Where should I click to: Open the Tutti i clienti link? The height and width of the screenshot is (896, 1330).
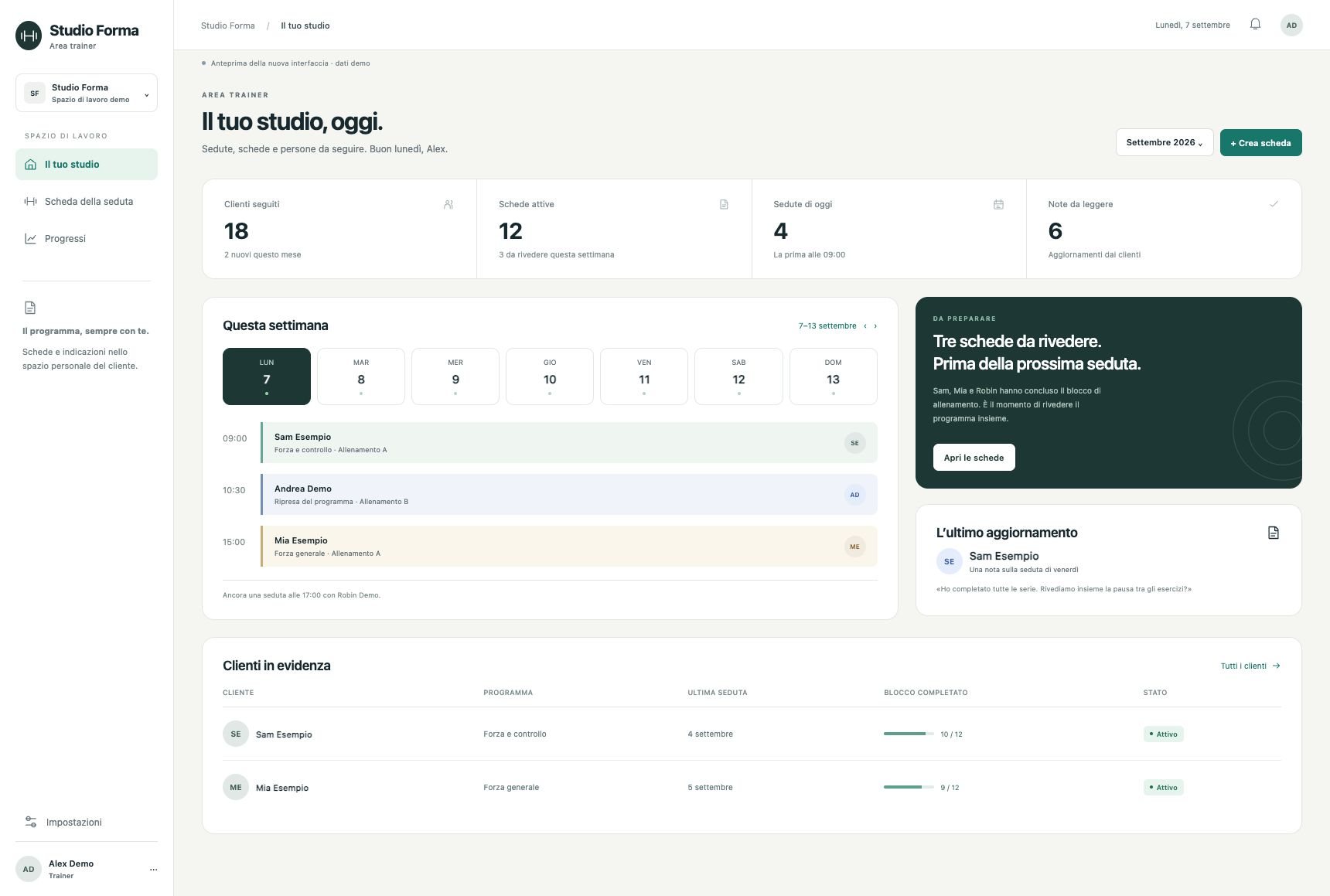(x=1250, y=666)
